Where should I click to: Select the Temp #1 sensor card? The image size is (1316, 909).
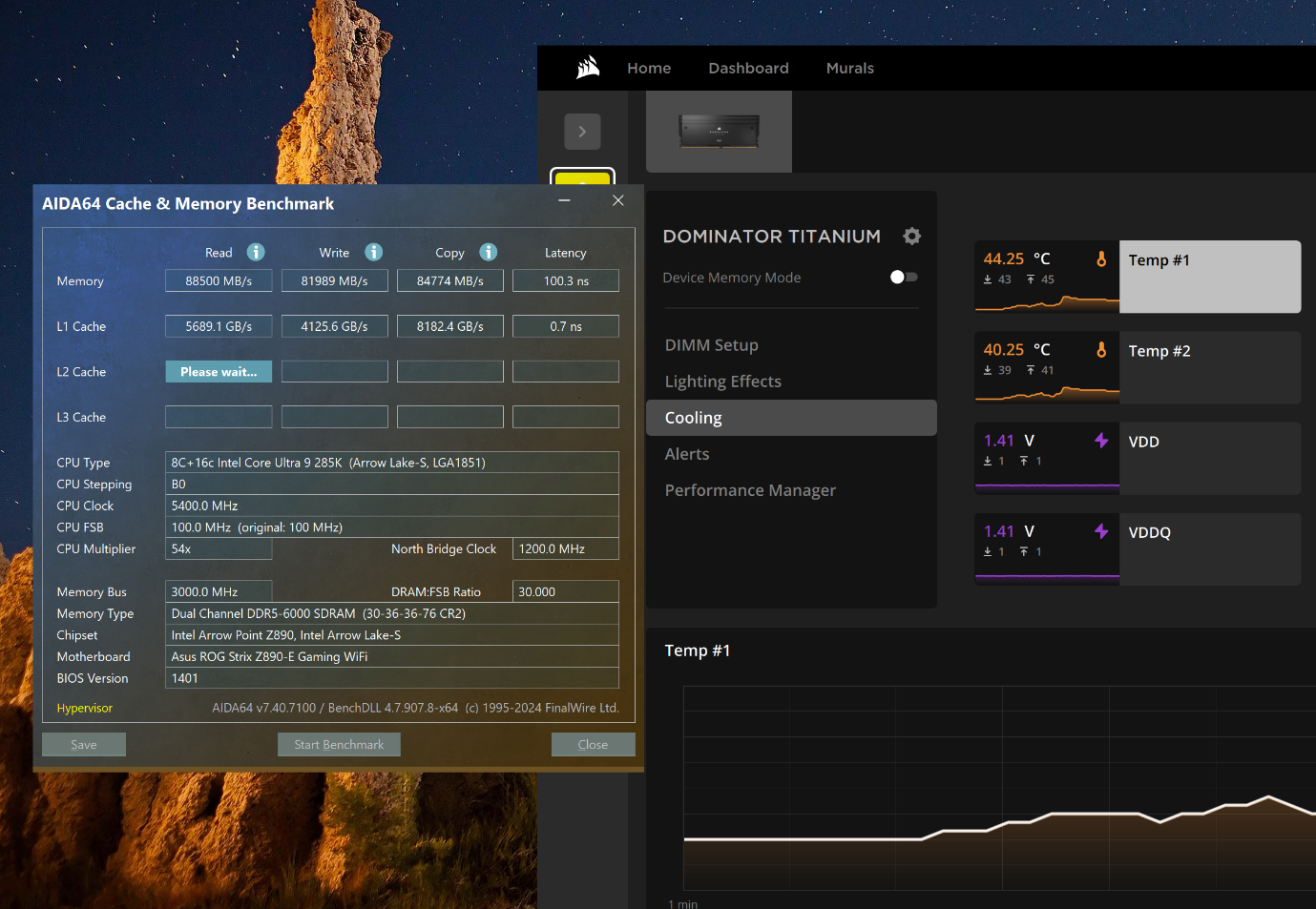1138,277
